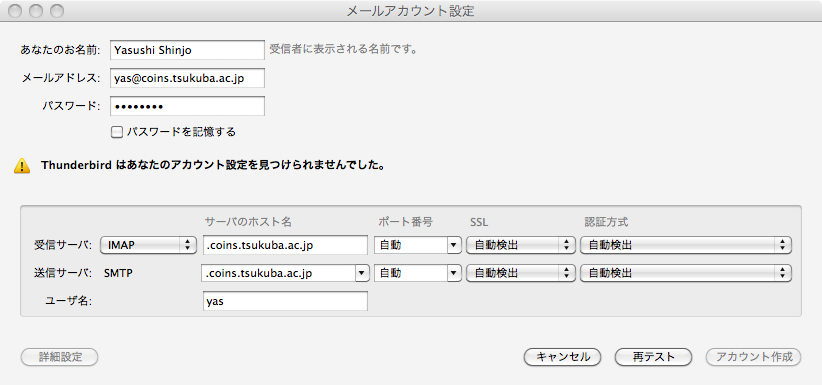Open the 送信サーバ port number dropdown
822x385 pixels.
454,273
